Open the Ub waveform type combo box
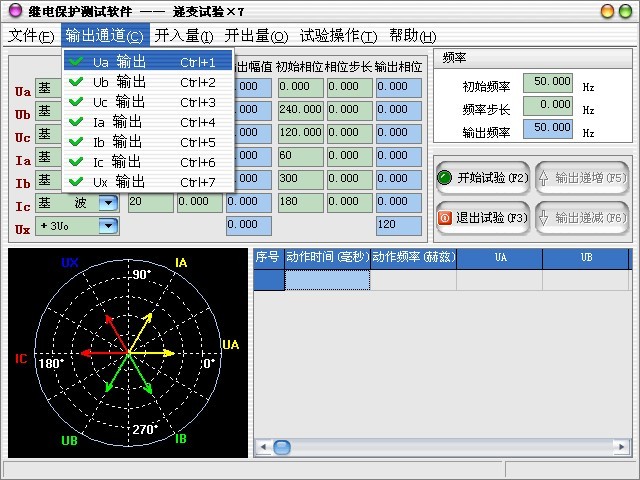The image size is (640, 480). 49,111
